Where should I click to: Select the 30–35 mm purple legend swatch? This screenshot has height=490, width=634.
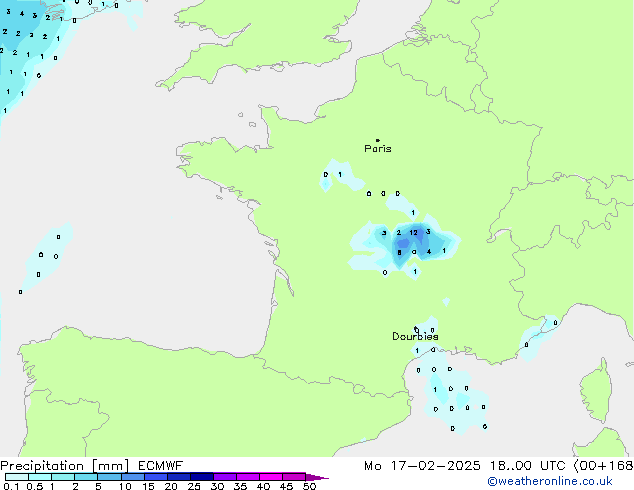click(x=224, y=477)
